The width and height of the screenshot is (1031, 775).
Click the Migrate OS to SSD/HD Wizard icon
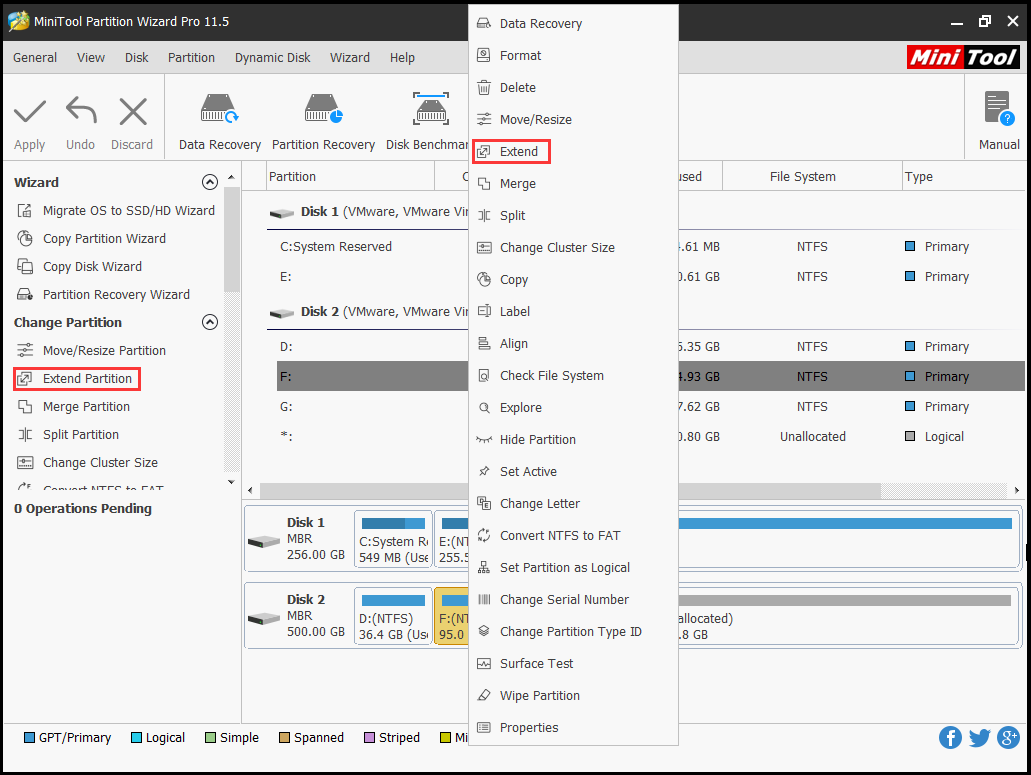tap(25, 210)
